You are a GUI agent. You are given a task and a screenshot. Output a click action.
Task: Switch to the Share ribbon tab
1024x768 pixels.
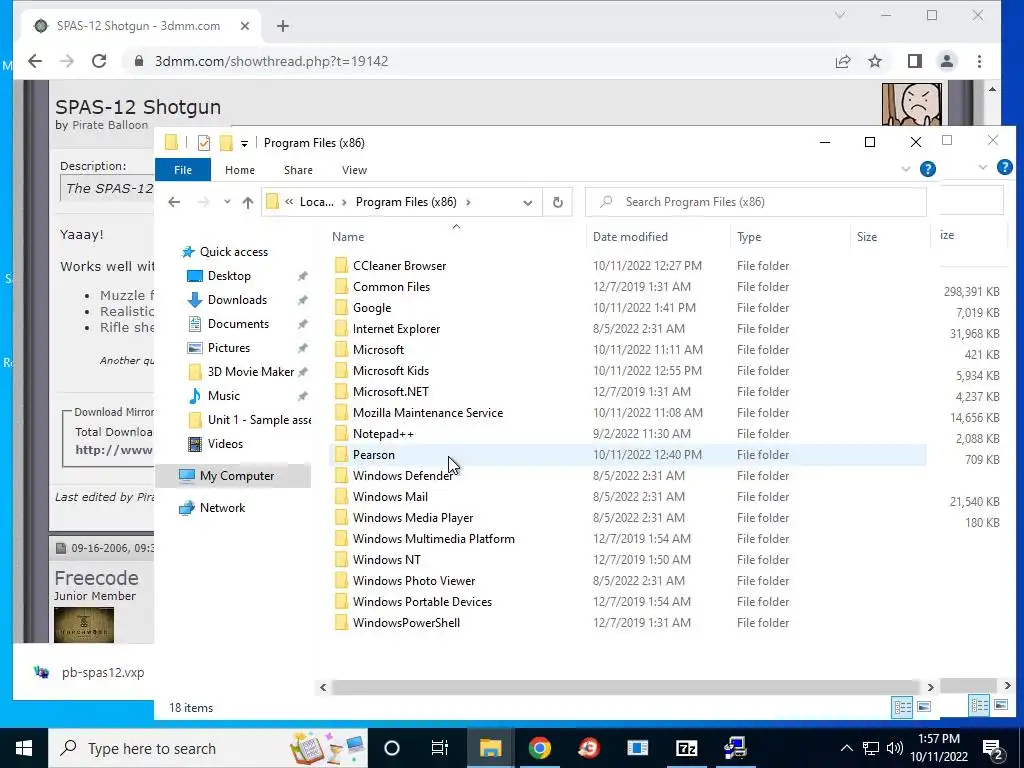pos(298,170)
